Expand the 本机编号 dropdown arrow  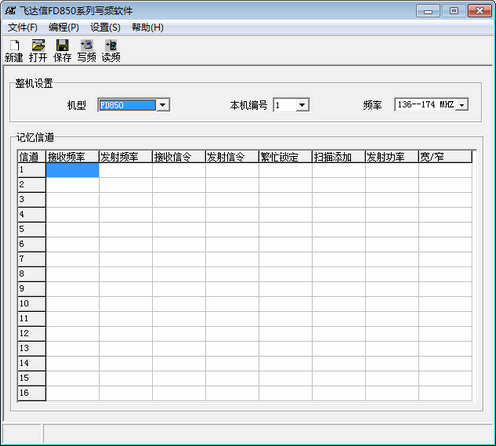point(302,105)
